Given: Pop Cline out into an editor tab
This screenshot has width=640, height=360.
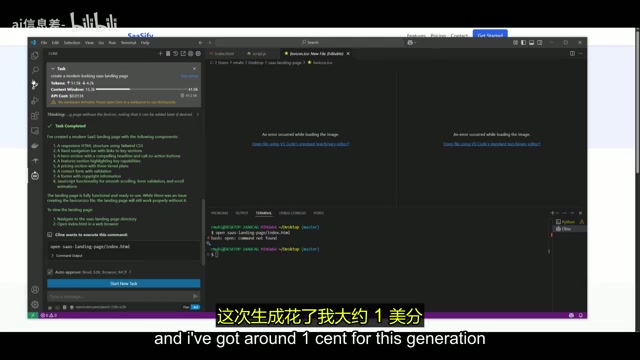Looking at the screenshot, I should click(183, 53).
